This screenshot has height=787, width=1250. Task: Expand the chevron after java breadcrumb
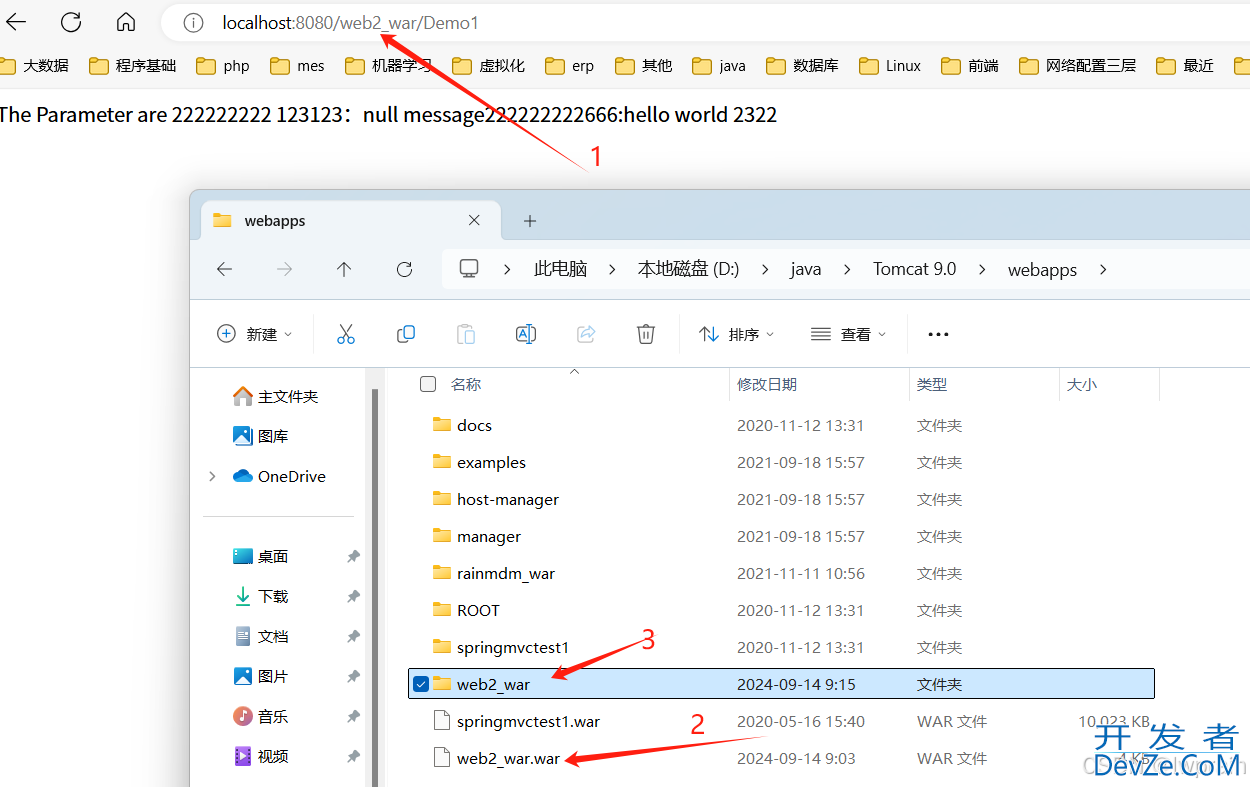tap(847, 269)
